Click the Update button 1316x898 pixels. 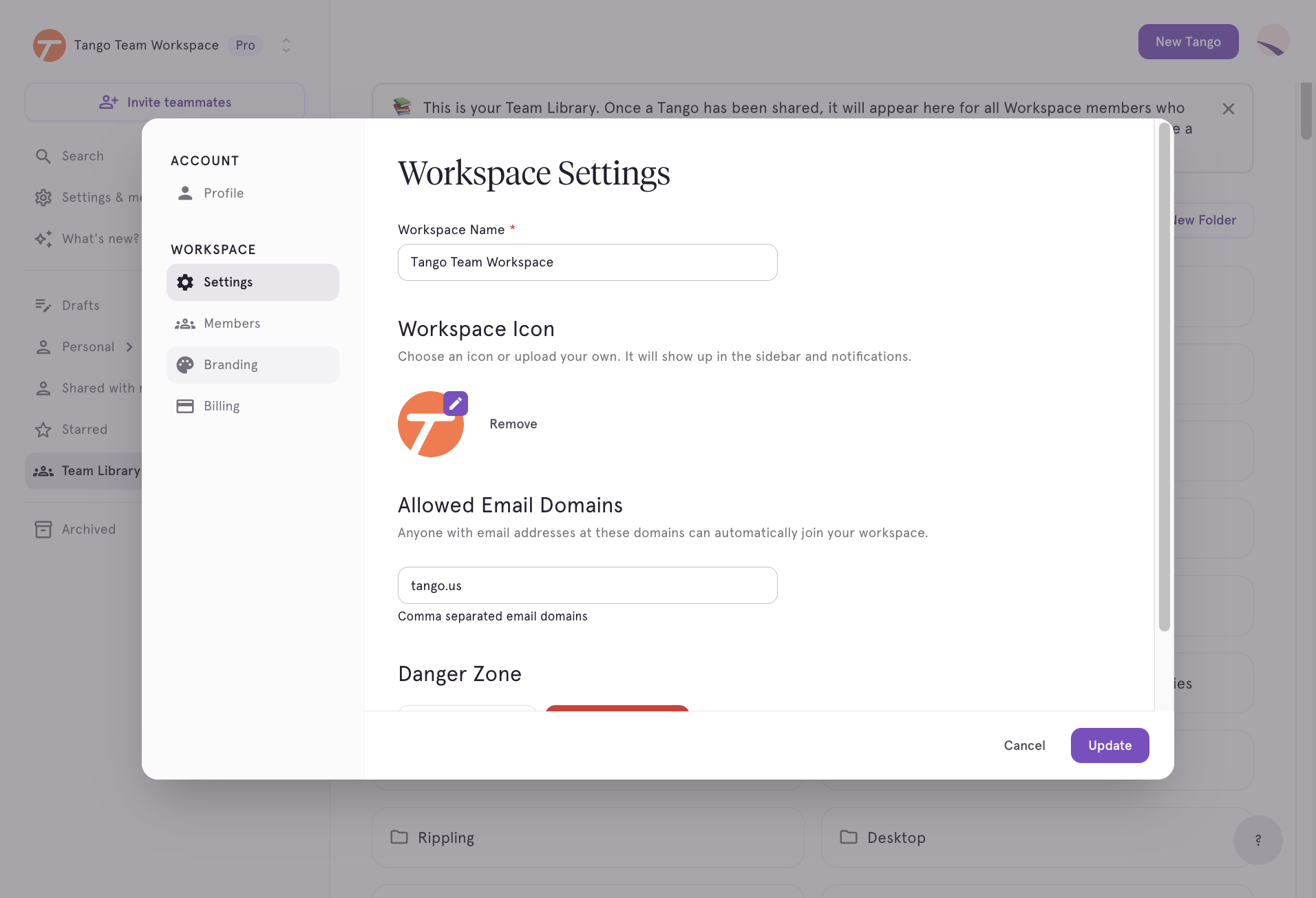1110,745
